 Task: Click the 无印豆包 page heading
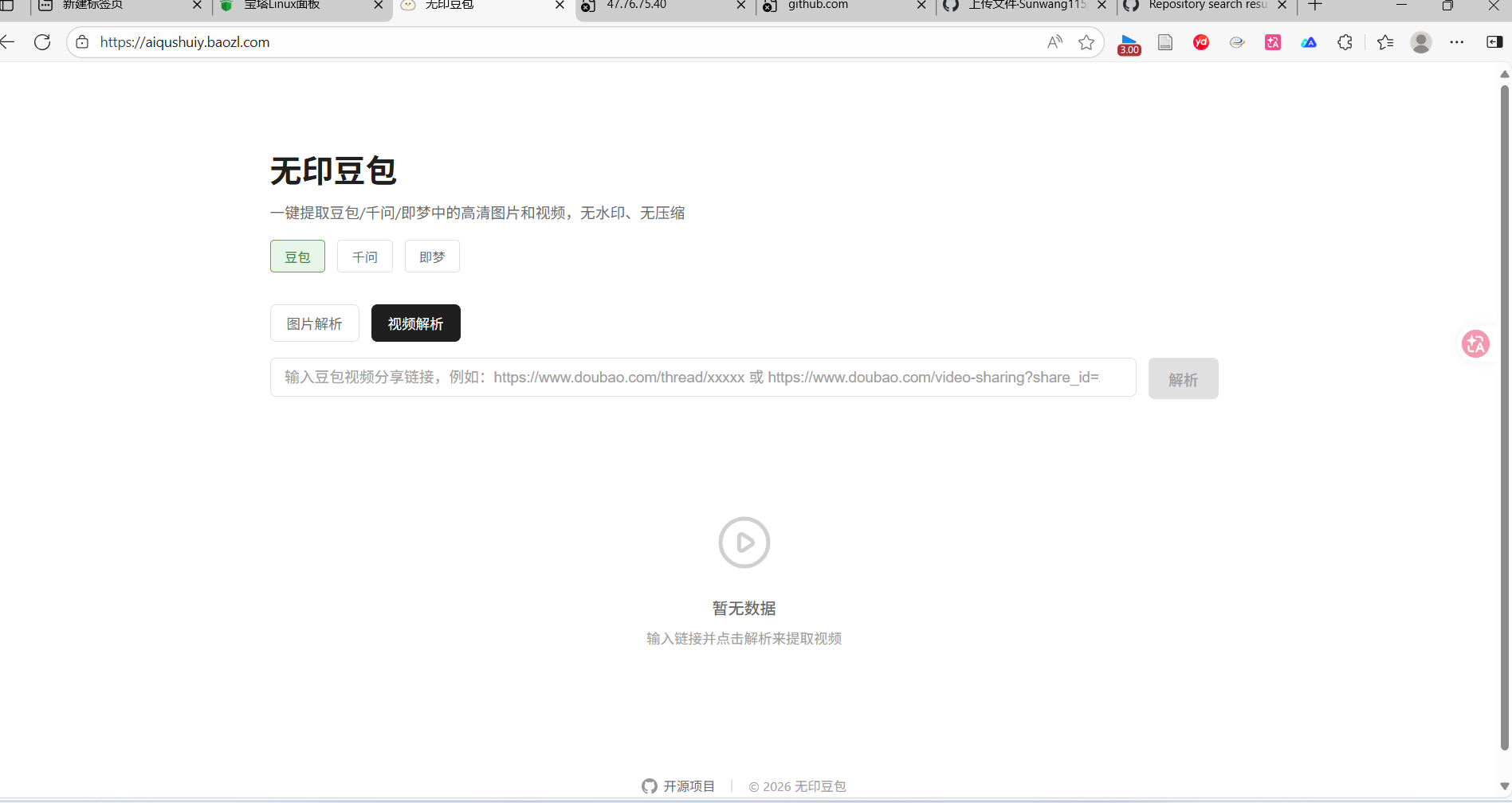(333, 171)
